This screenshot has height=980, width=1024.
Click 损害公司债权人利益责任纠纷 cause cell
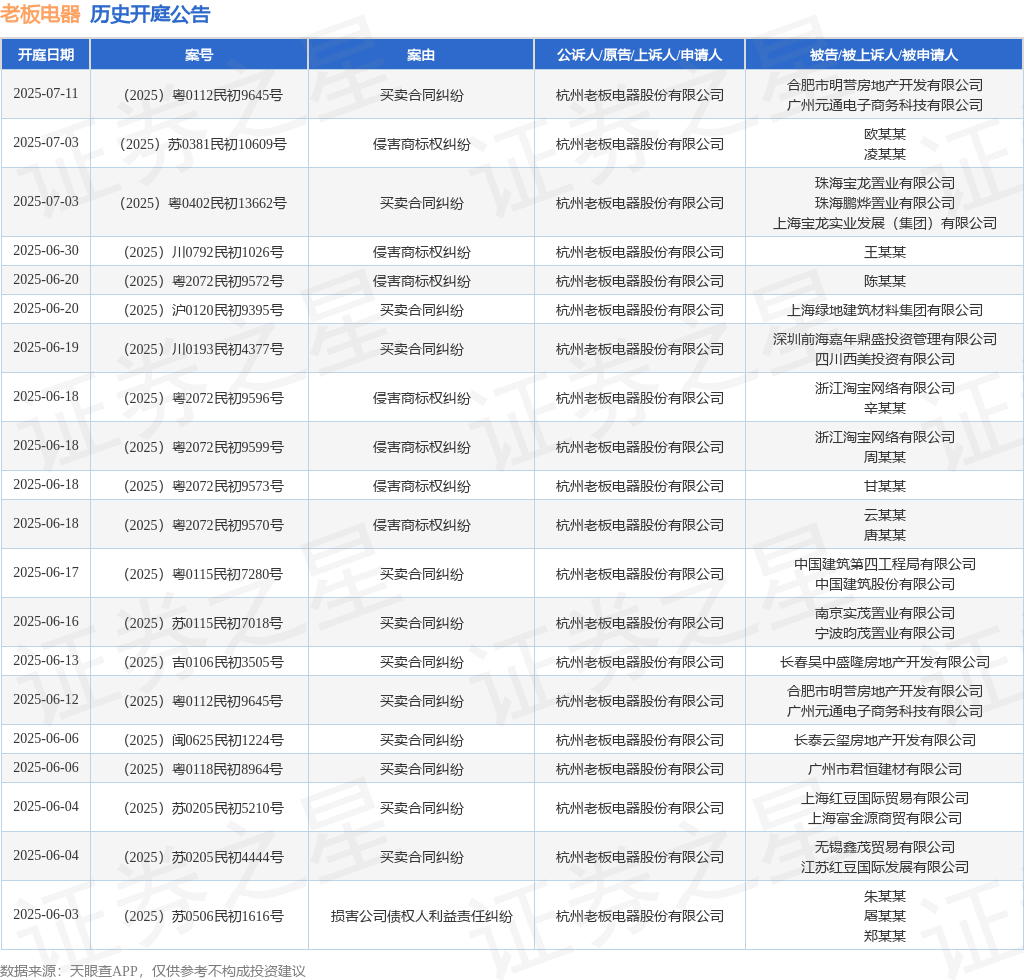pyautogui.click(x=421, y=916)
